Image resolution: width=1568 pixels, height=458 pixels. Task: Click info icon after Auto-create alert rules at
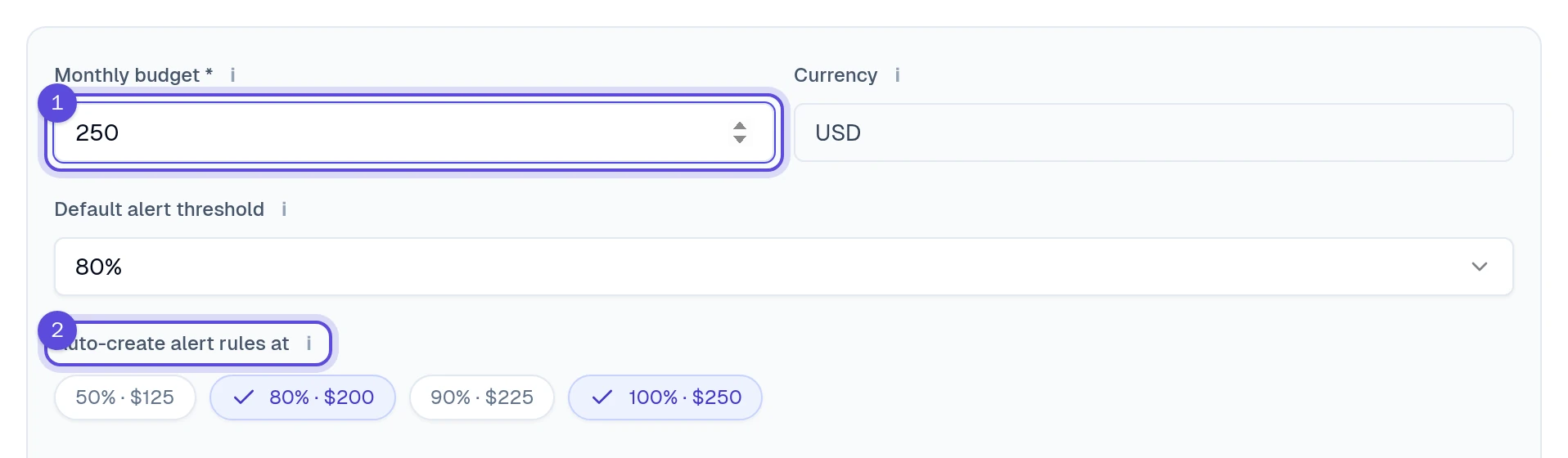point(309,343)
